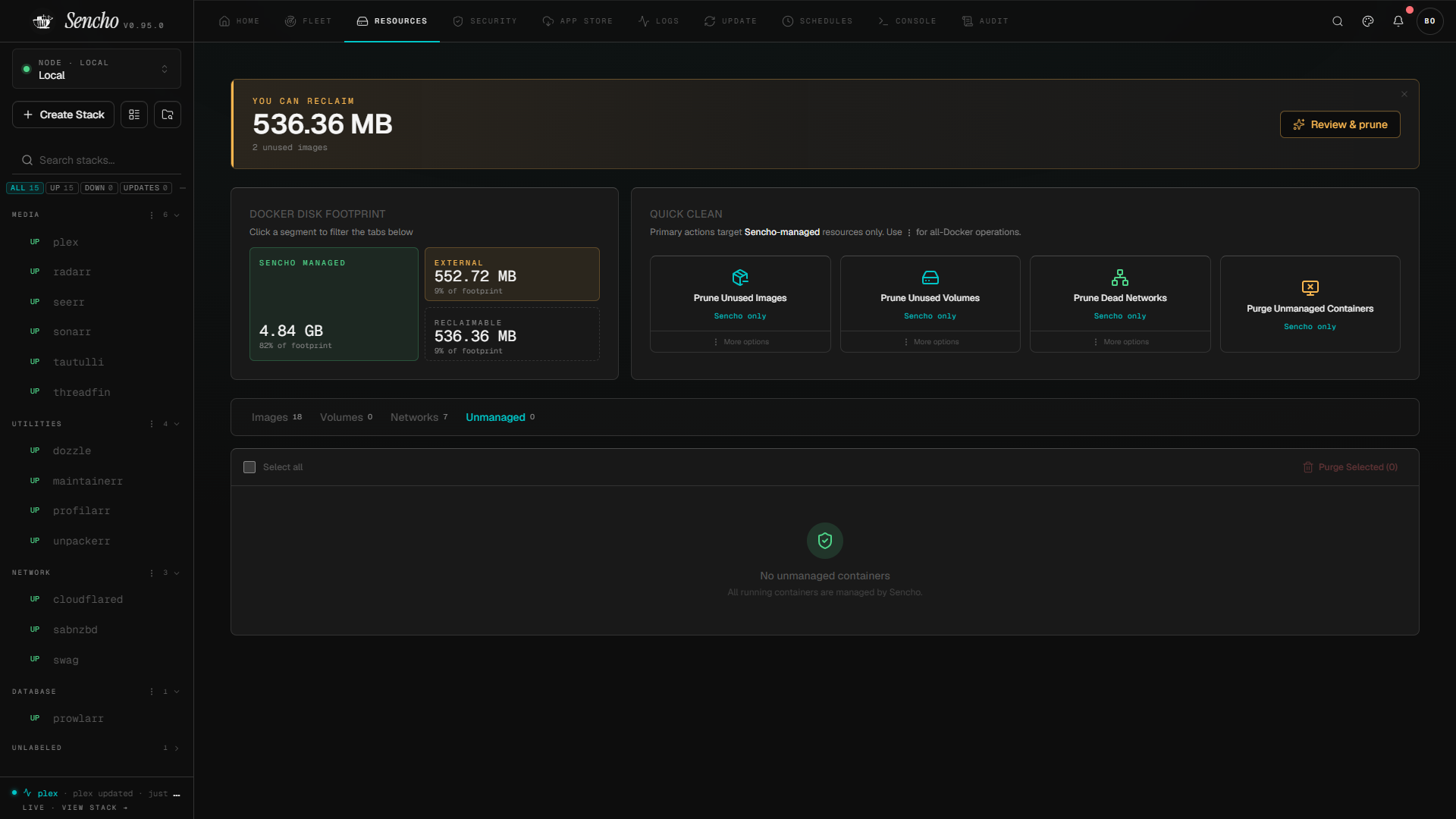The width and height of the screenshot is (1456, 819).
Task: Switch to the Volumes tab
Action: [346, 417]
